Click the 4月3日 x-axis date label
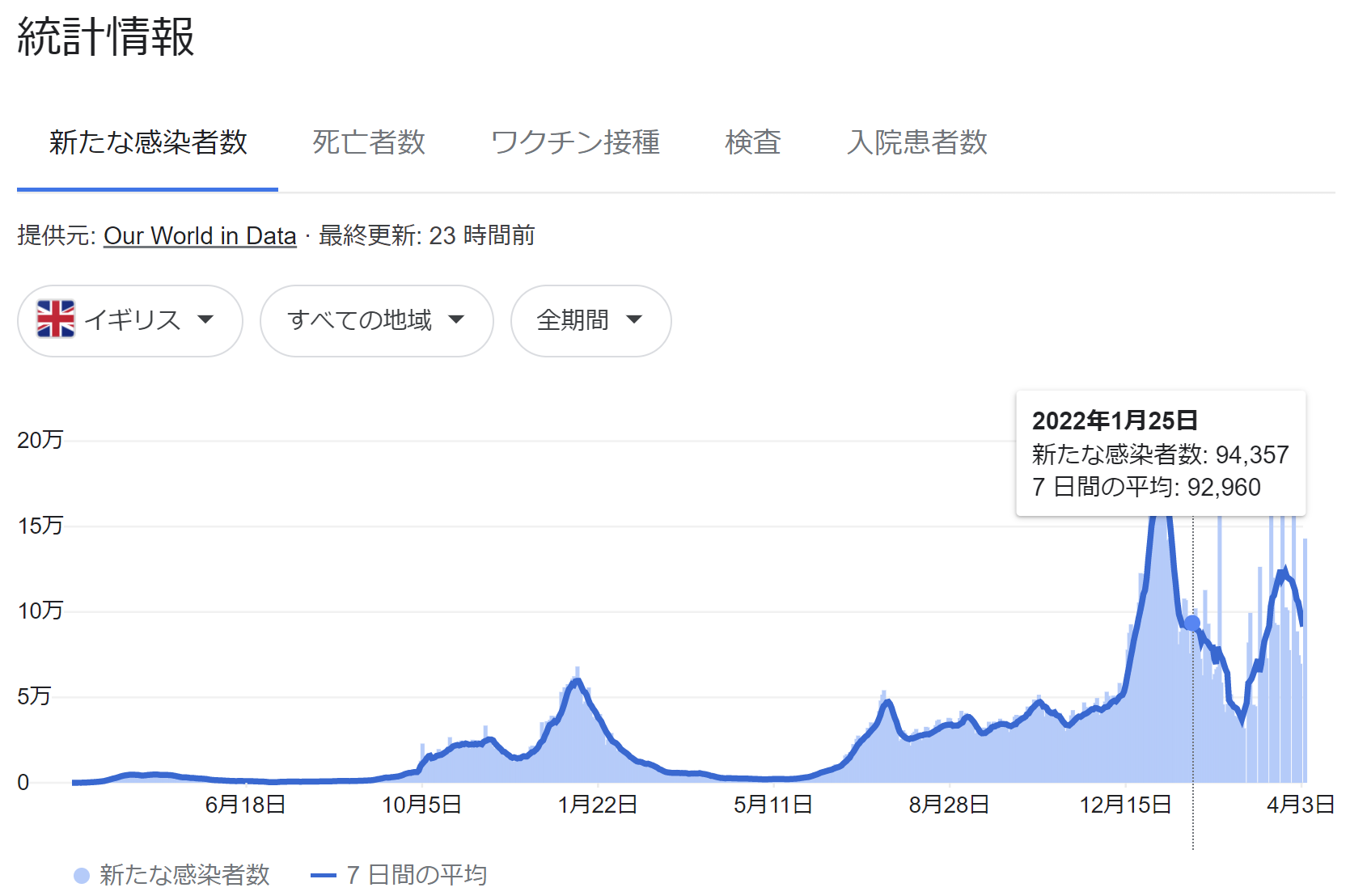The height and width of the screenshot is (896, 1350). tap(1300, 805)
